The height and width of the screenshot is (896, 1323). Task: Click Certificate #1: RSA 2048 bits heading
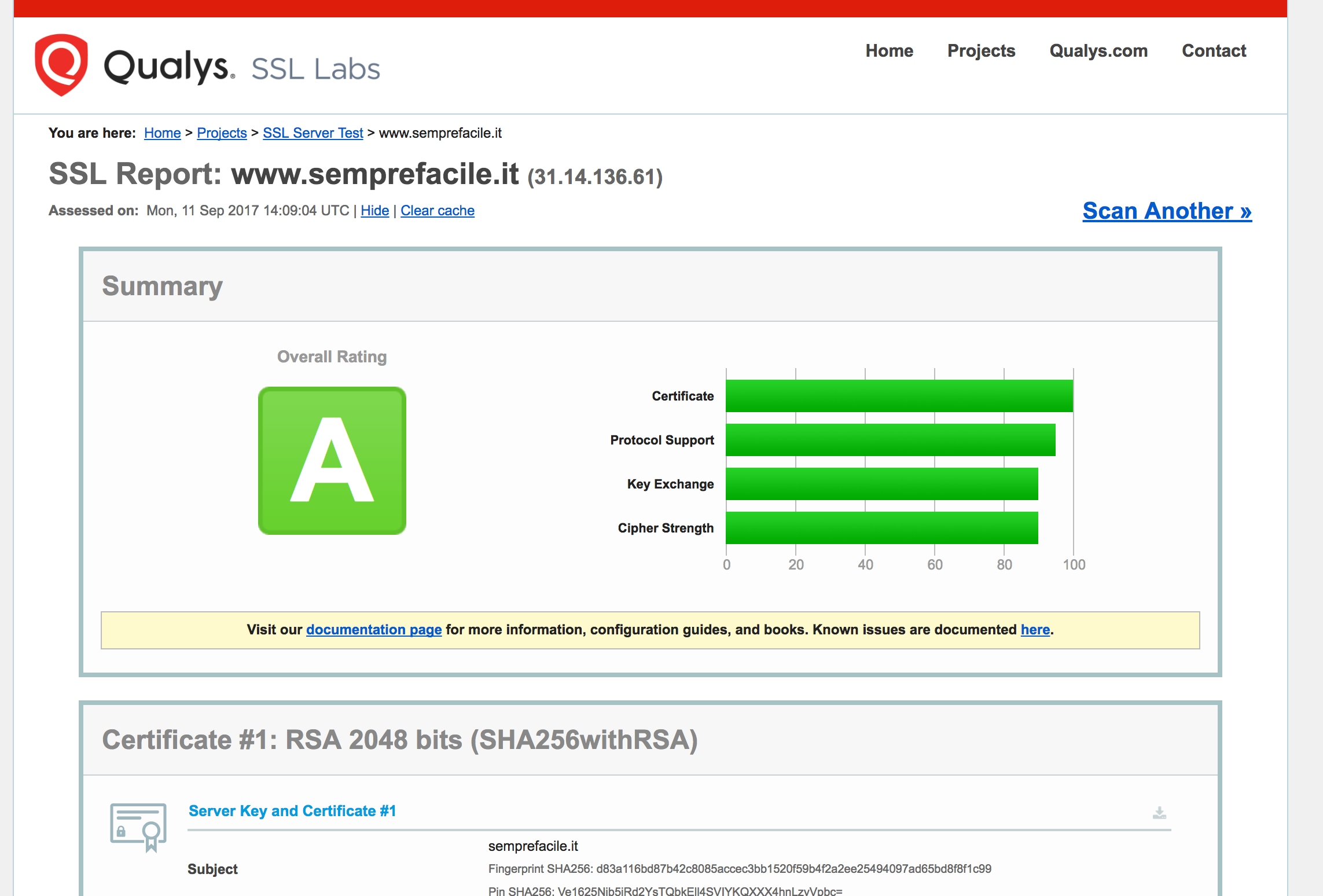pos(400,740)
